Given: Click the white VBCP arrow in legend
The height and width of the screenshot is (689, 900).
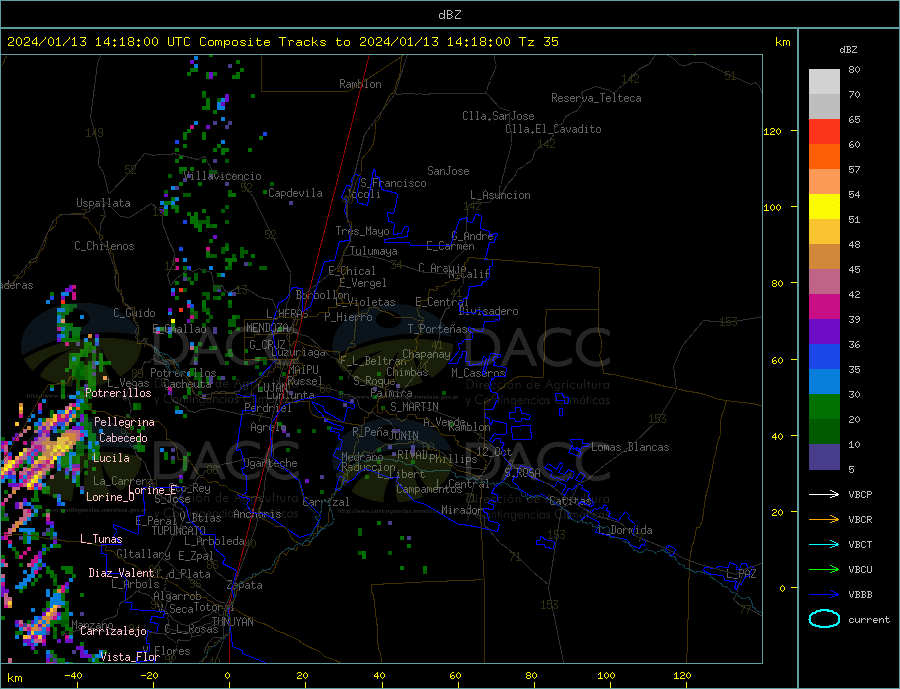Looking at the screenshot, I should click(x=824, y=494).
